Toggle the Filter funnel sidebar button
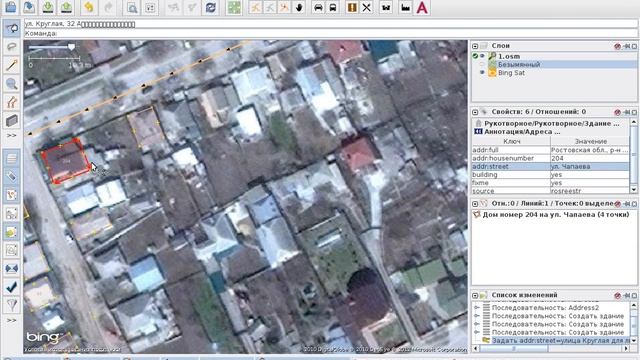 [12, 305]
